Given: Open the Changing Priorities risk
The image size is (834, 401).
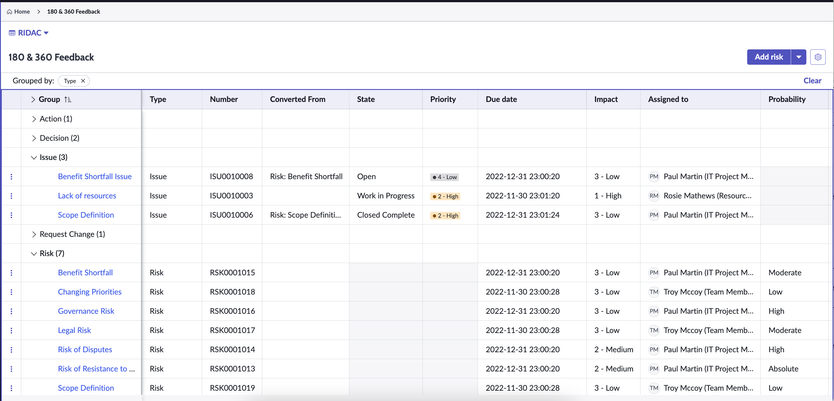Looking at the screenshot, I should (89, 292).
